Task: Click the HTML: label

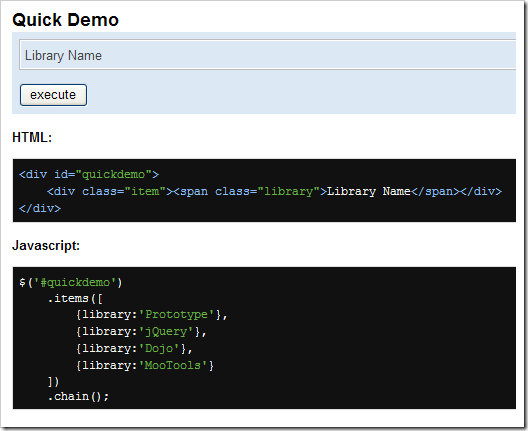Action: [x=32, y=137]
